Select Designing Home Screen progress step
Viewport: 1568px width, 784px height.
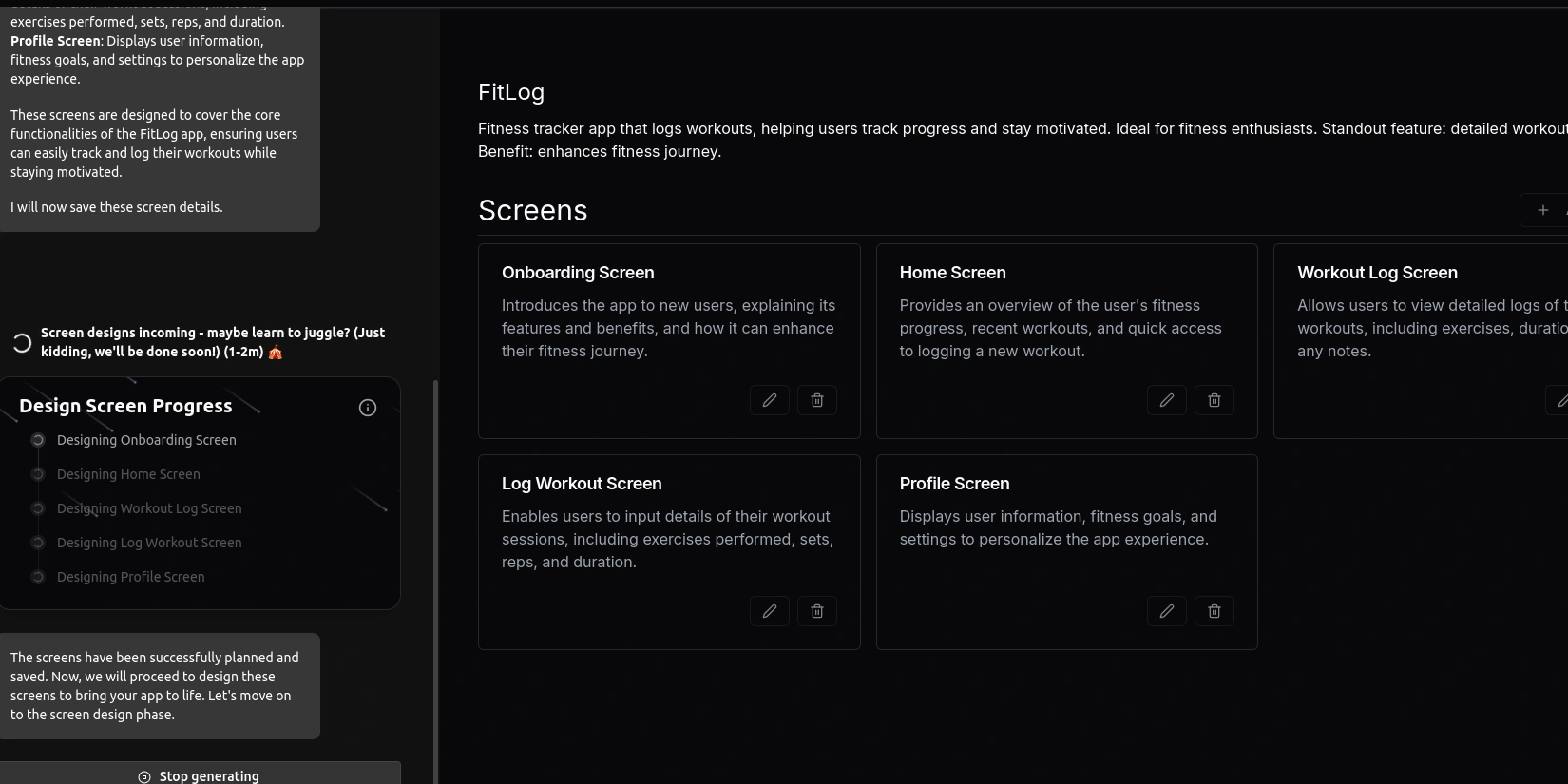128,474
